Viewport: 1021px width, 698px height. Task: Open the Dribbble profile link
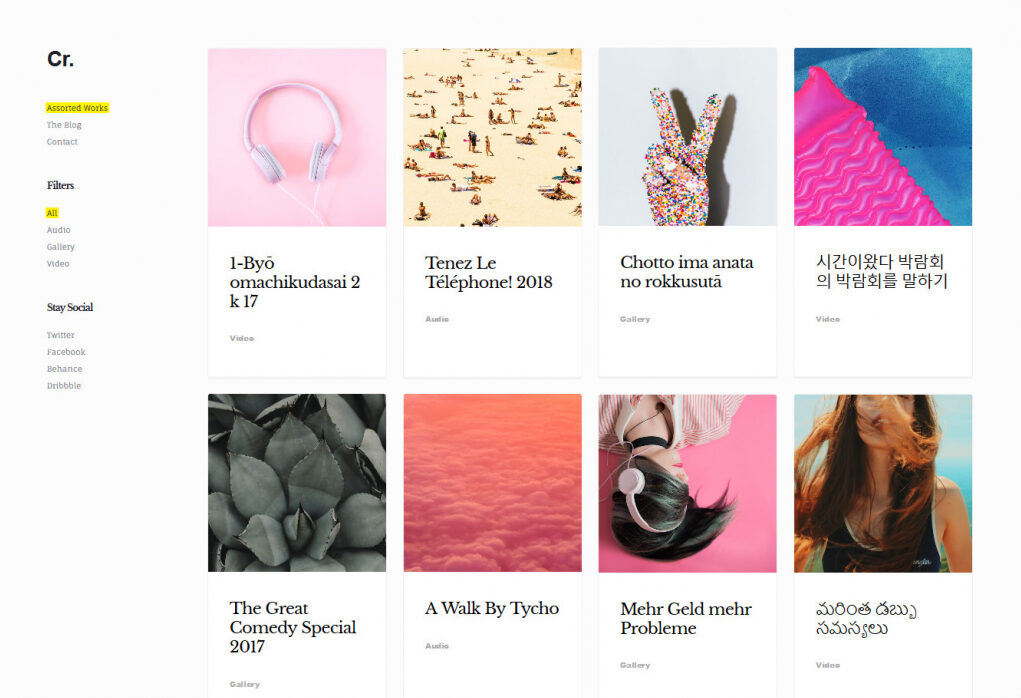pos(64,385)
